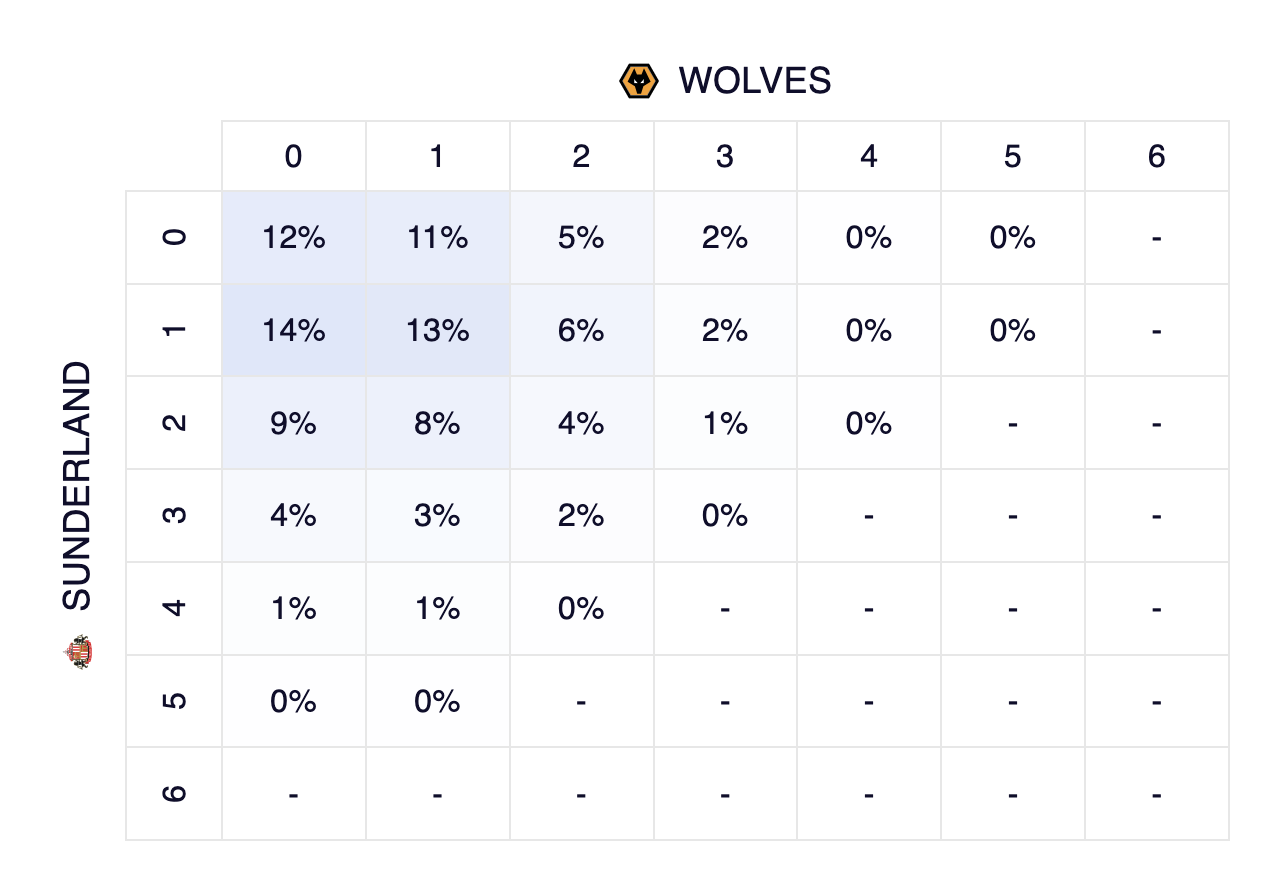The image size is (1264, 882).
Task: Select the 14% cell for score 1-0
Action: [x=293, y=331]
